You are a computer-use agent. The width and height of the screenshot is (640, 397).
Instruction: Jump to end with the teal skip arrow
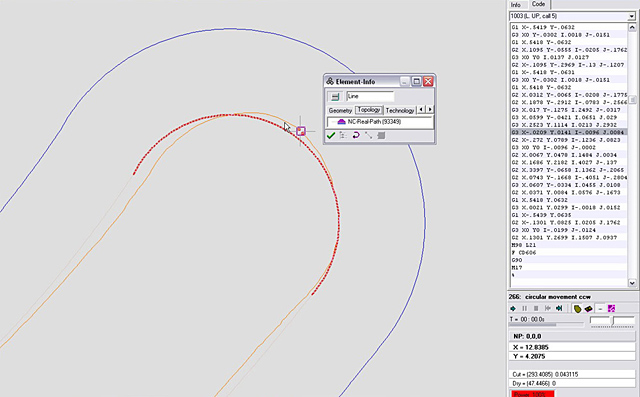[559, 308]
